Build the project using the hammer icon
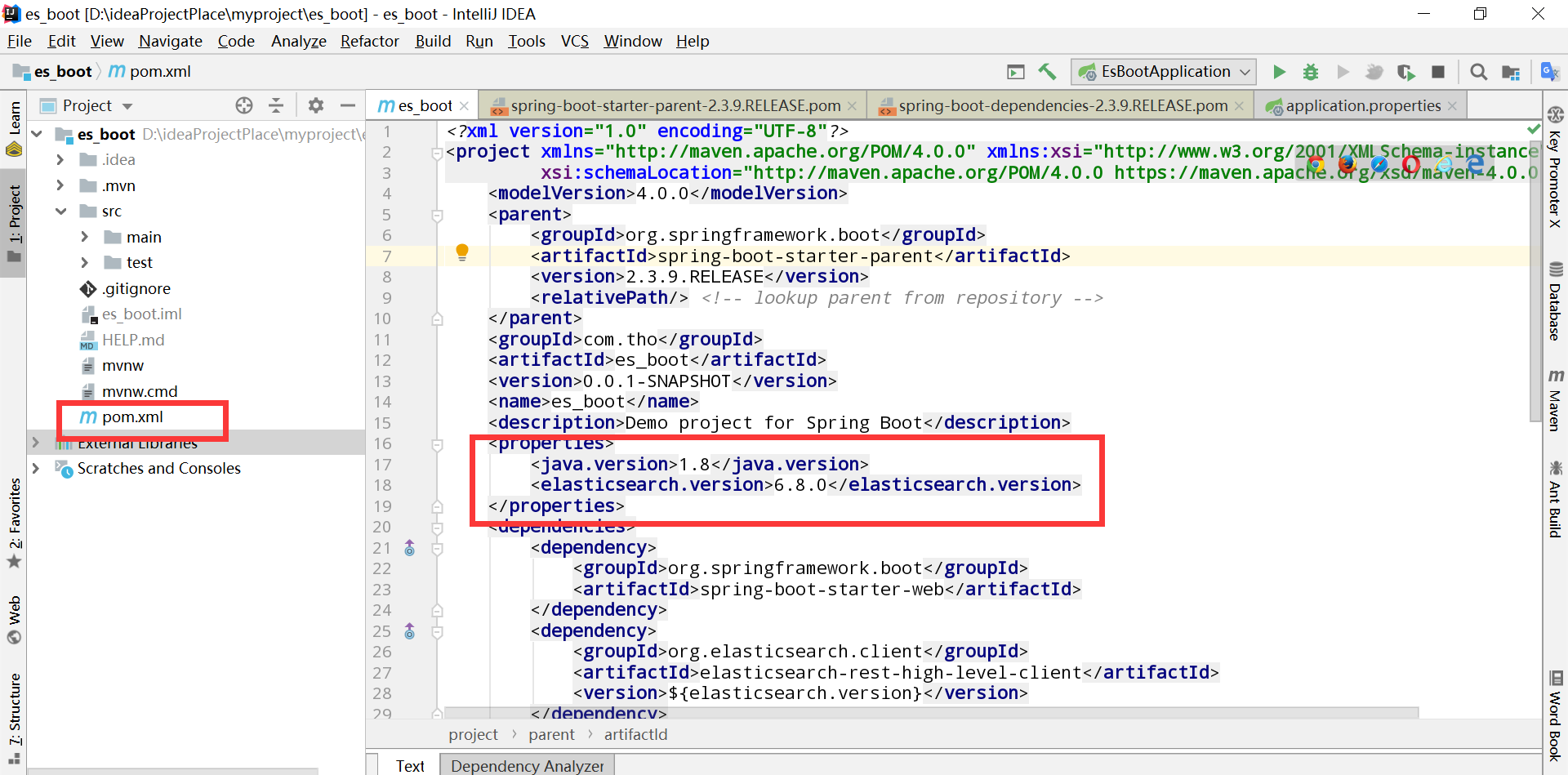The image size is (1568, 775). tap(1048, 72)
